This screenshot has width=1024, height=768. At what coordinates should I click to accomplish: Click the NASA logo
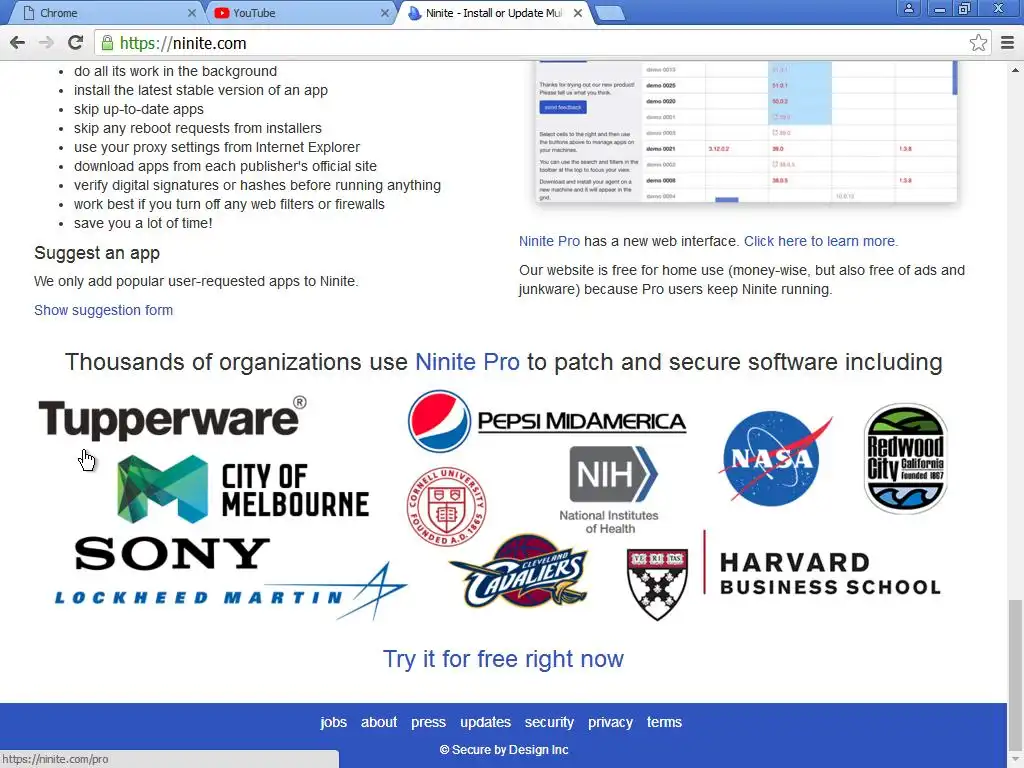pyautogui.click(x=775, y=458)
